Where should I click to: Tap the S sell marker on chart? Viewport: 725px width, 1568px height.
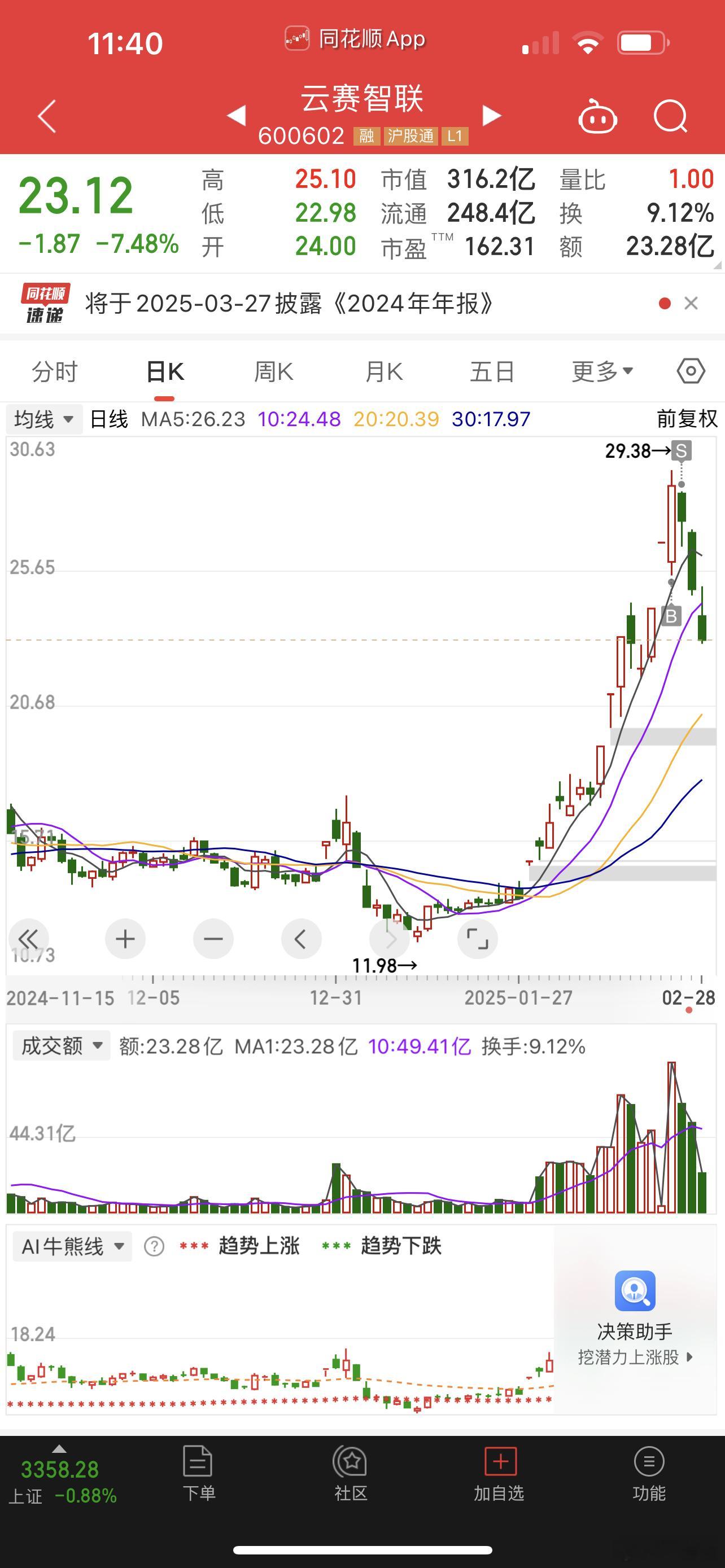click(x=681, y=451)
